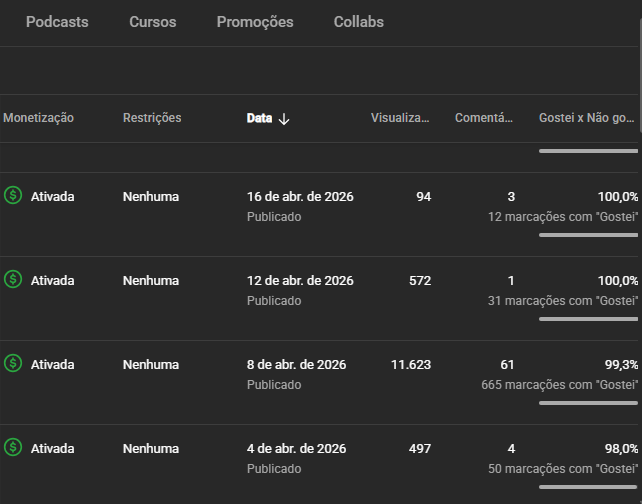Open the 1 comment count

coord(511,280)
